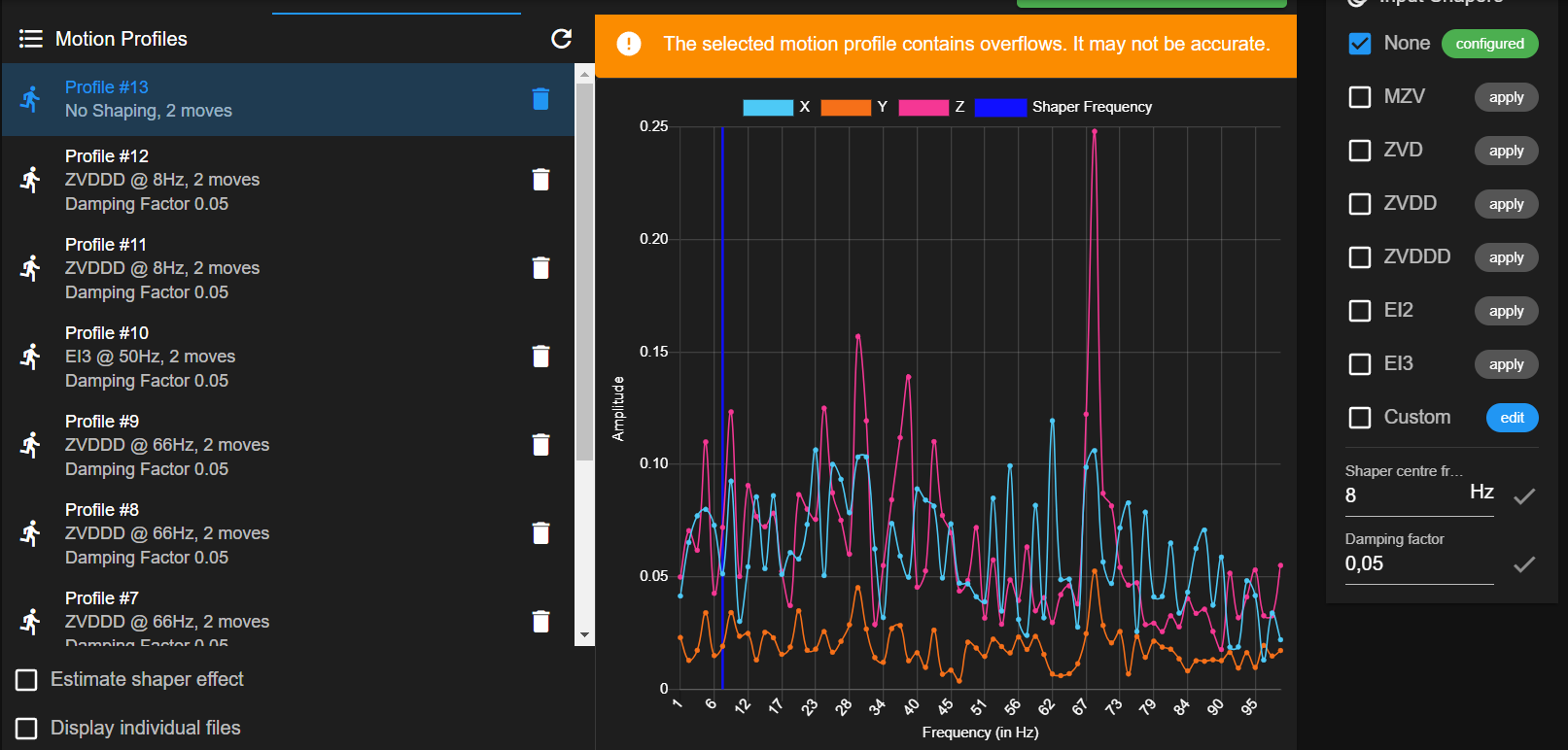Image resolution: width=1568 pixels, height=750 pixels.
Task: Apply the MZV shaper
Action: [x=1506, y=97]
